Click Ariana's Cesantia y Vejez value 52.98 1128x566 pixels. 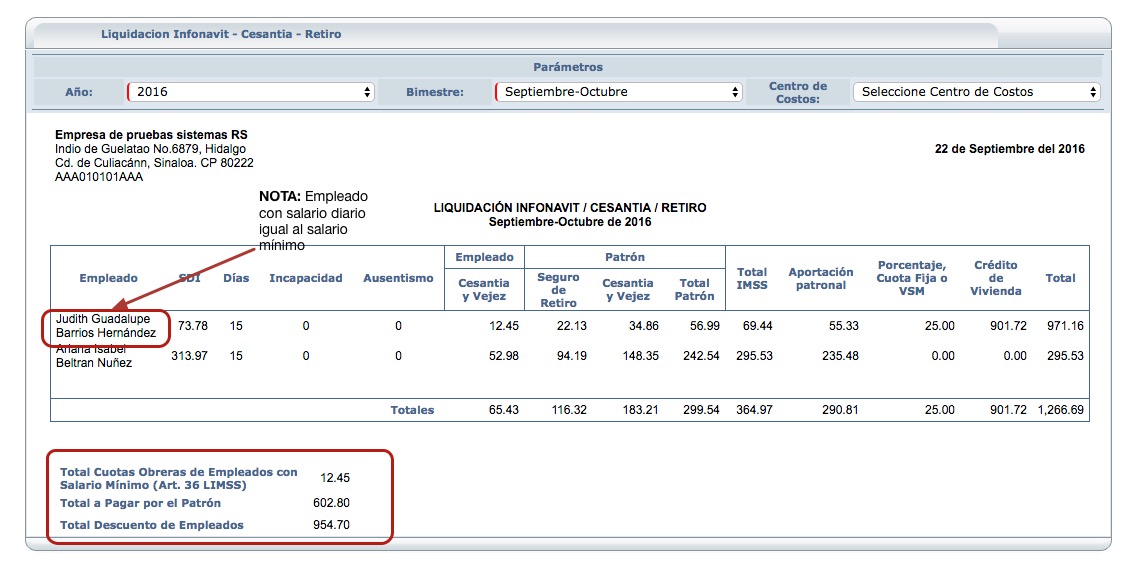pyautogui.click(x=504, y=356)
